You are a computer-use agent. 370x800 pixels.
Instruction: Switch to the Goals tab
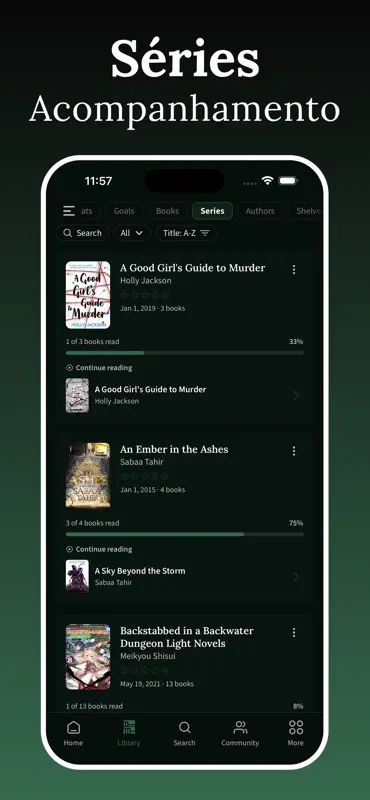[x=124, y=211]
